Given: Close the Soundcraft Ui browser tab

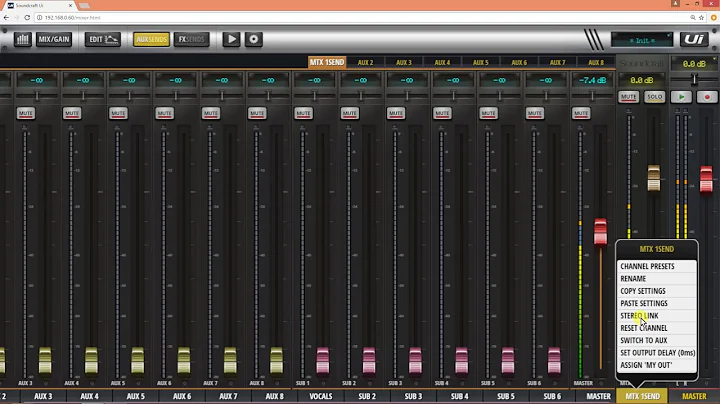Looking at the screenshot, I should (x=71, y=6).
